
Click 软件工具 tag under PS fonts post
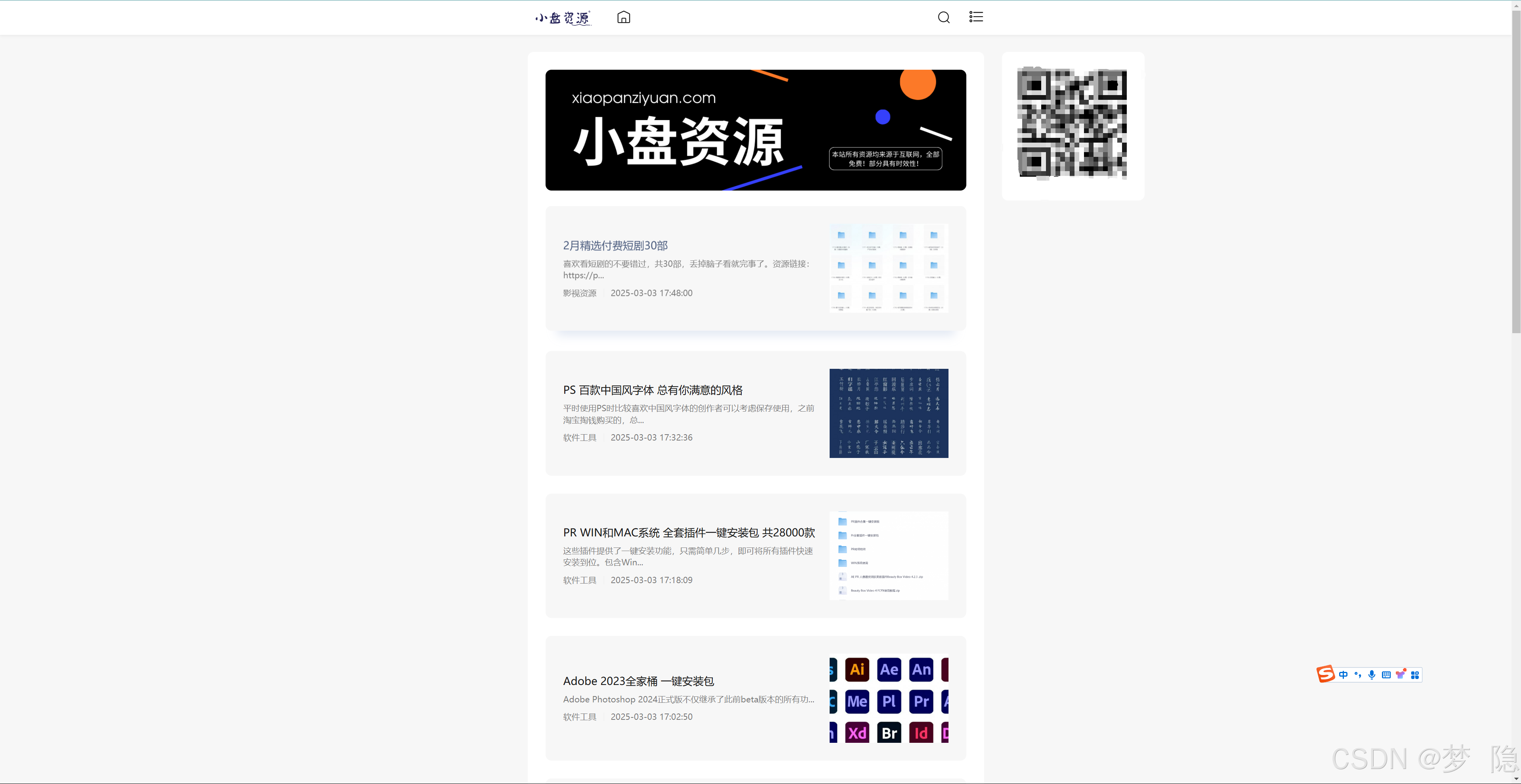(579, 438)
